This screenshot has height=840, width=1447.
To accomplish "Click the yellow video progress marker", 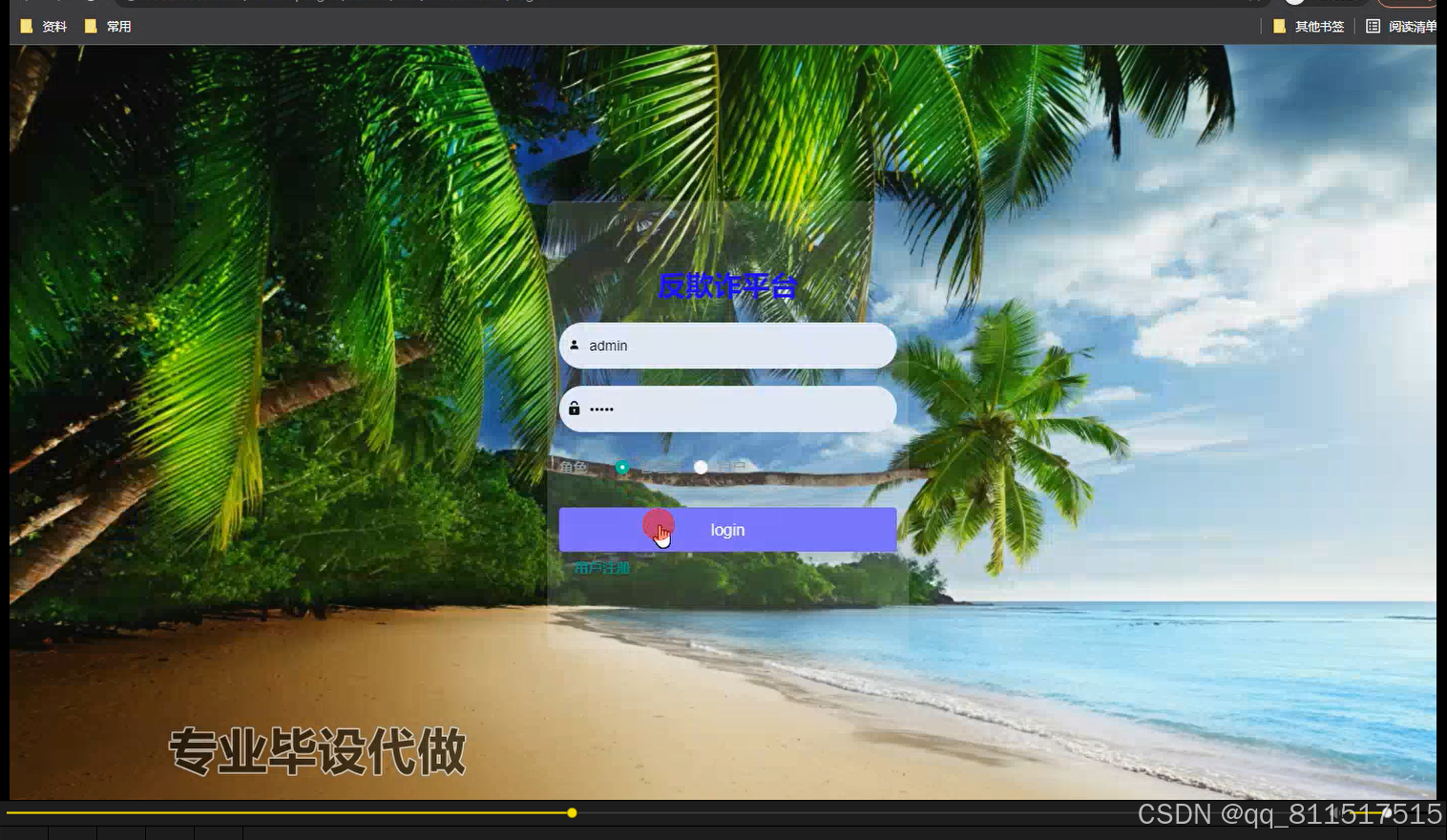I will click(572, 813).
